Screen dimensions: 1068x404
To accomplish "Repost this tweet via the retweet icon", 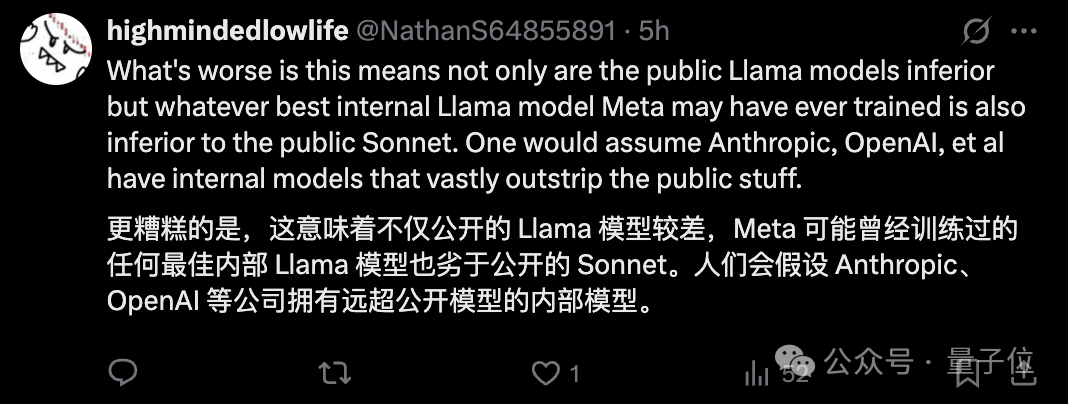I will [x=333, y=373].
